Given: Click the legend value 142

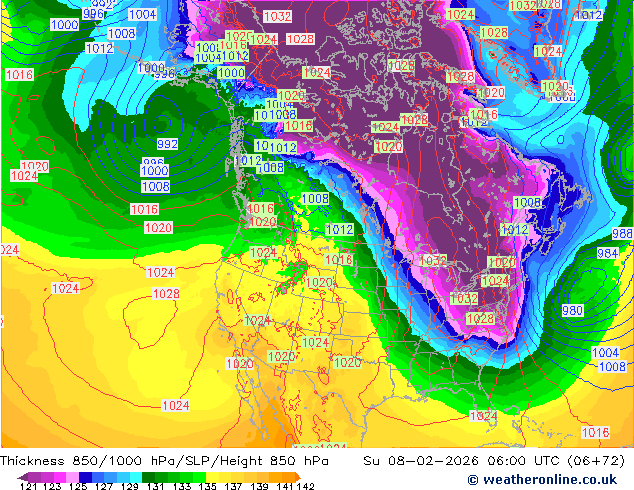Looking at the screenshot, I should 305,486.
